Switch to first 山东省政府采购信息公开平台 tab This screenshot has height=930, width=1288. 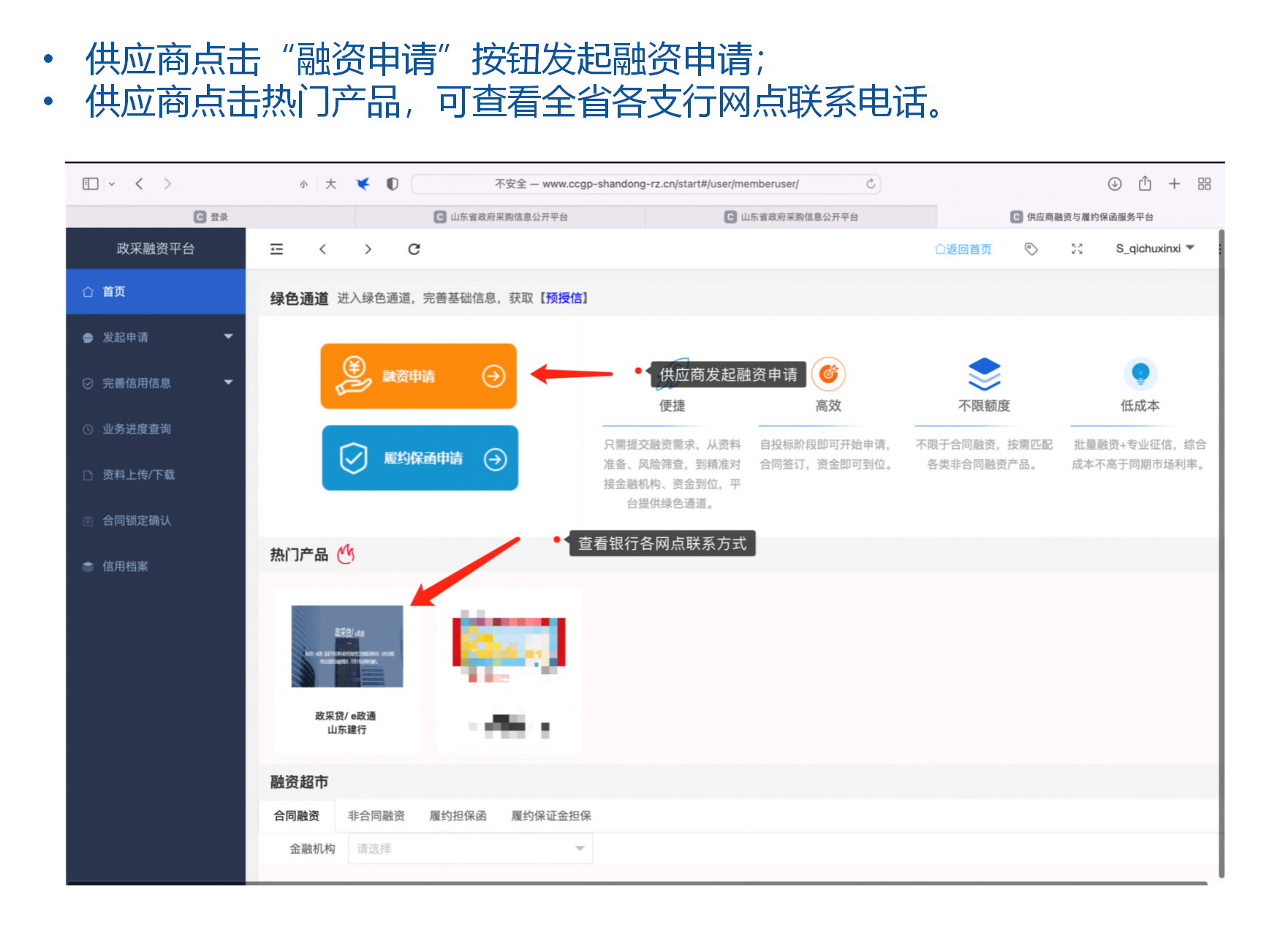tap(501, 216)
